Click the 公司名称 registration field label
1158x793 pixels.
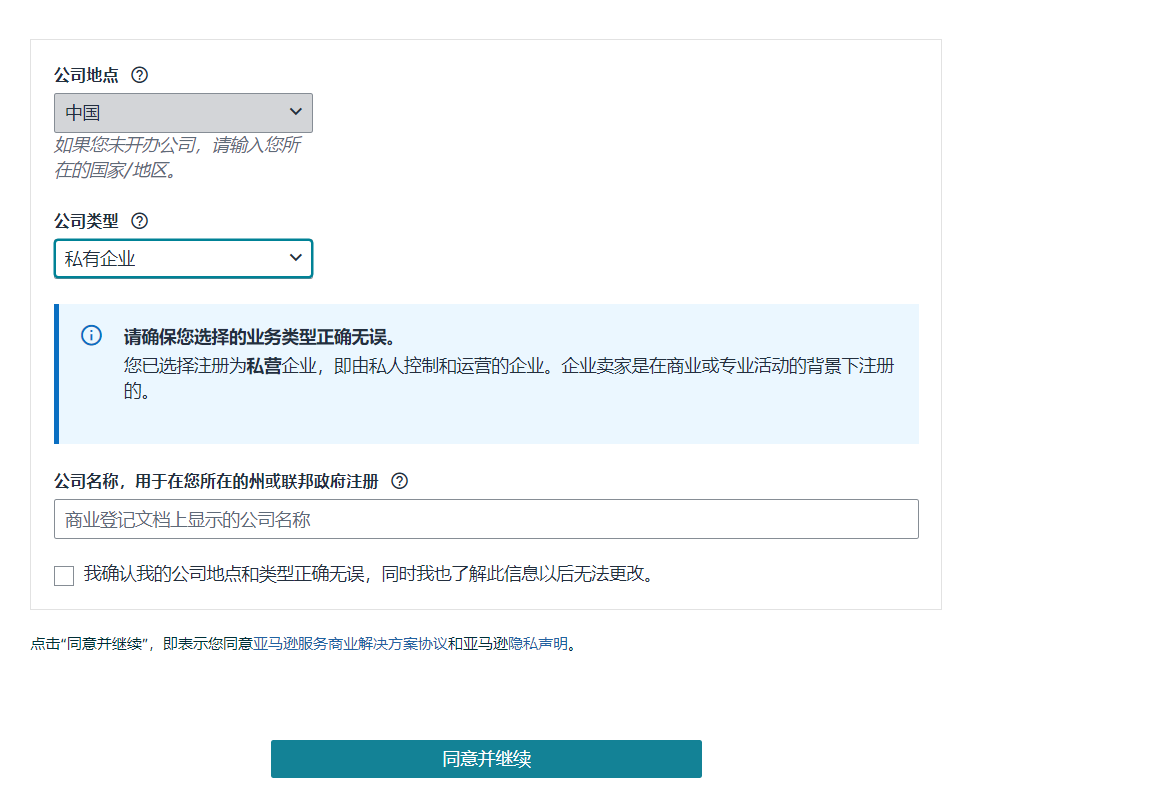(216, 481)
